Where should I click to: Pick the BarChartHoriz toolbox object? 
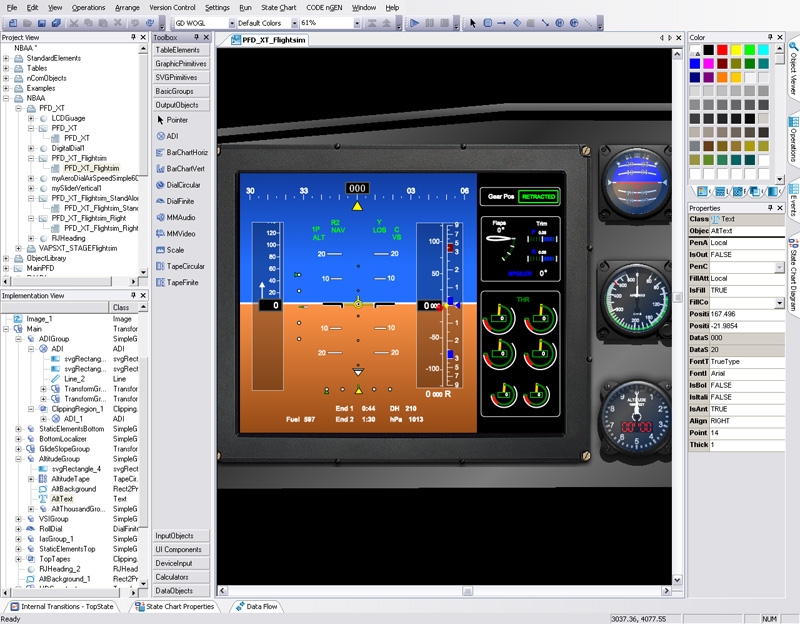(185, 152)
